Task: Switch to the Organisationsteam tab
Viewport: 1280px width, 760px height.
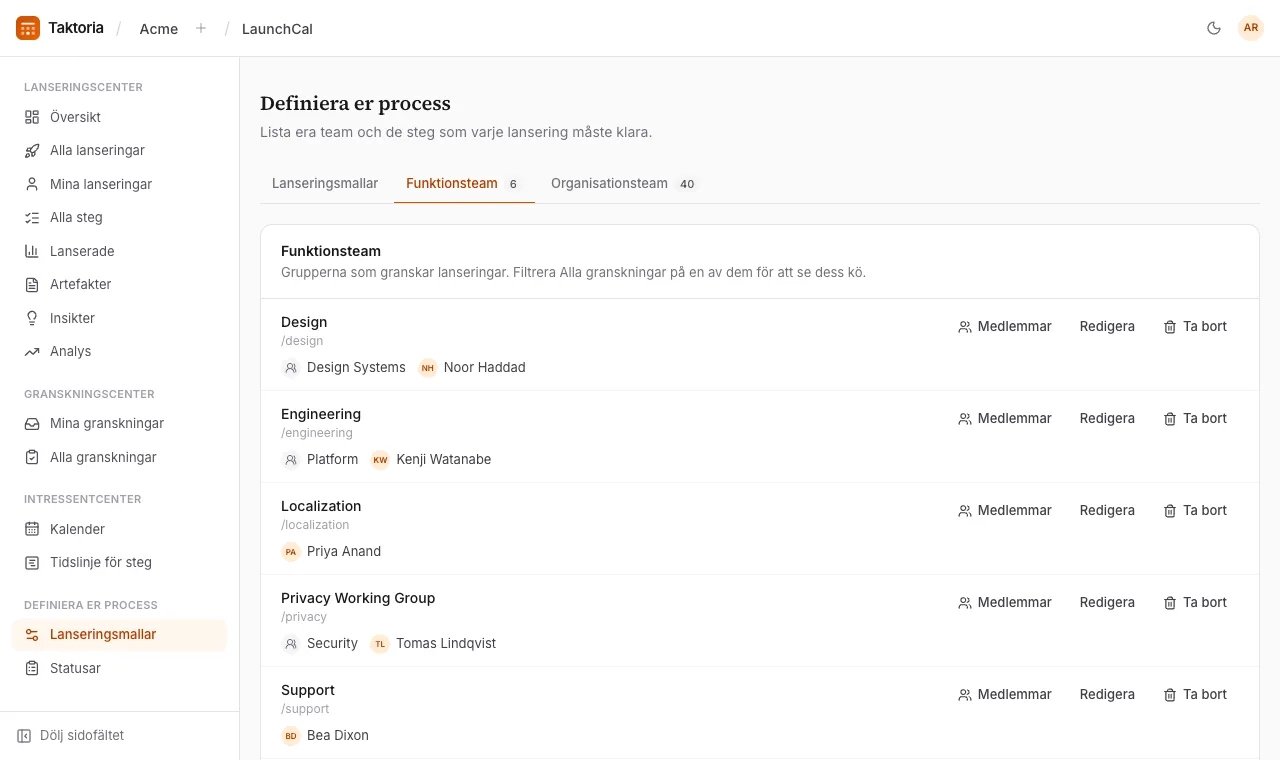Action: (x=623, y=184)
